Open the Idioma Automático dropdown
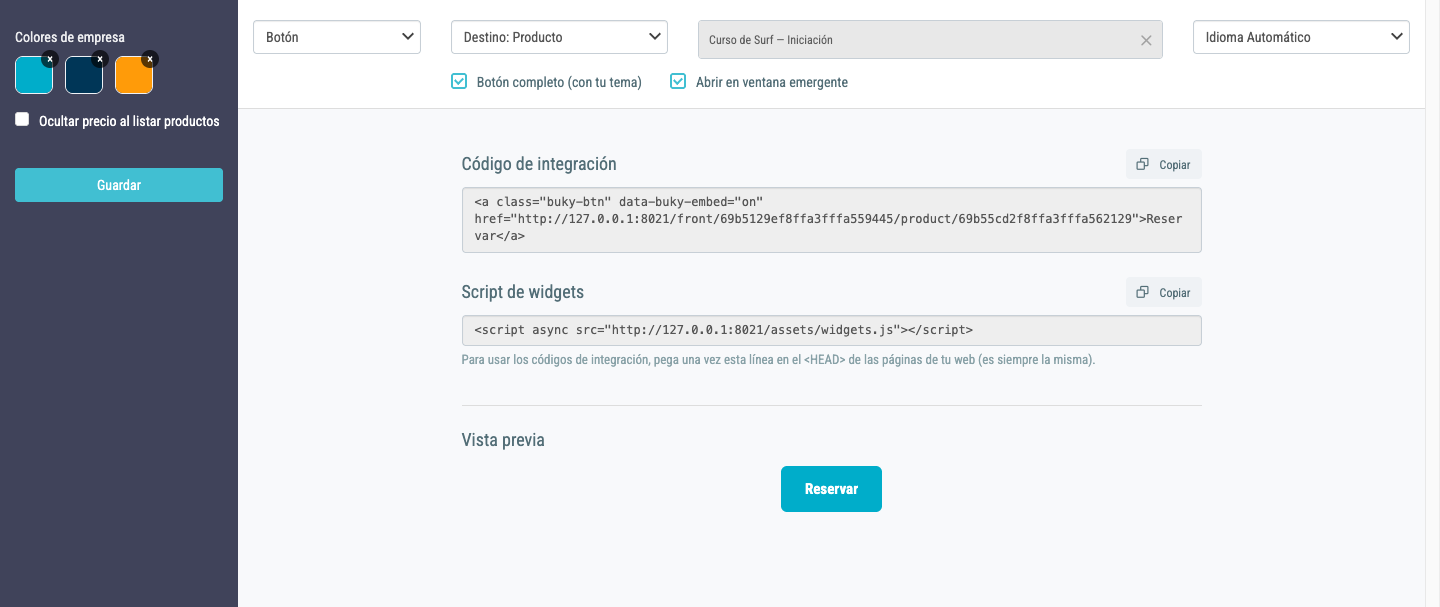This screenshot has width=1440, height=607. [1301, 37]
